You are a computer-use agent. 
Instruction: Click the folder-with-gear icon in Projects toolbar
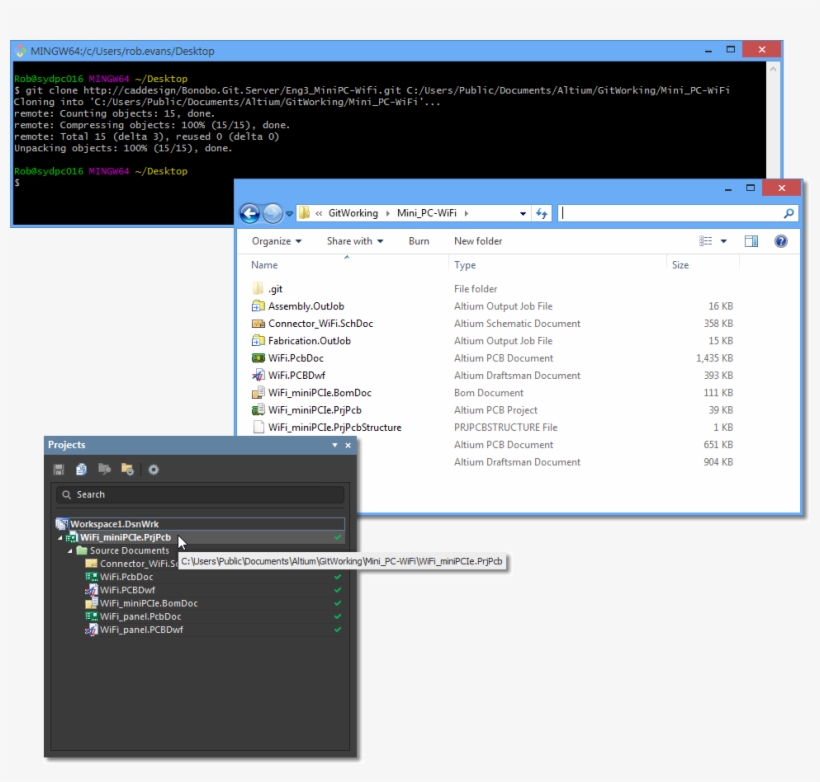click(129, 470)
